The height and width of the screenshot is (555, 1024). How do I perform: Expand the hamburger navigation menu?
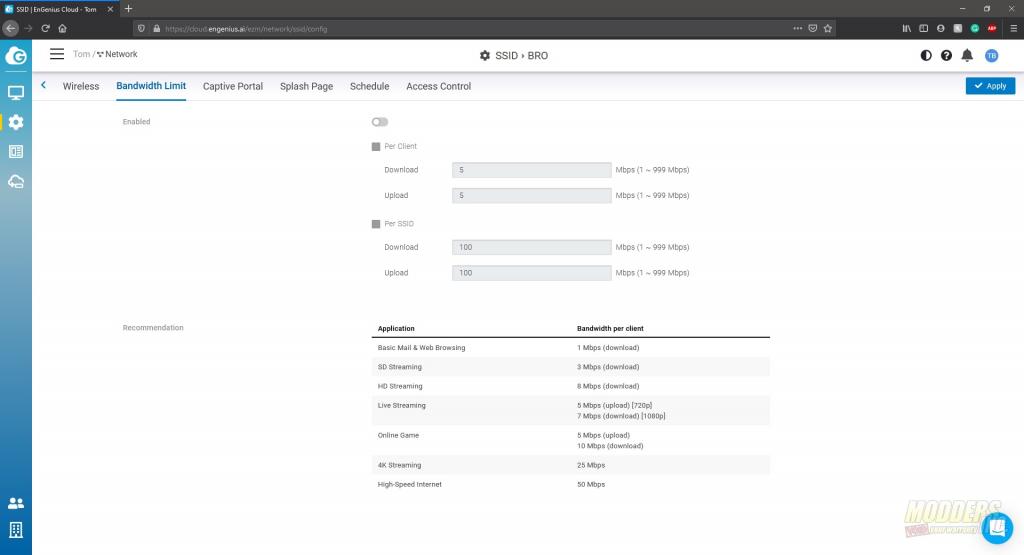(x=57, y=54)
